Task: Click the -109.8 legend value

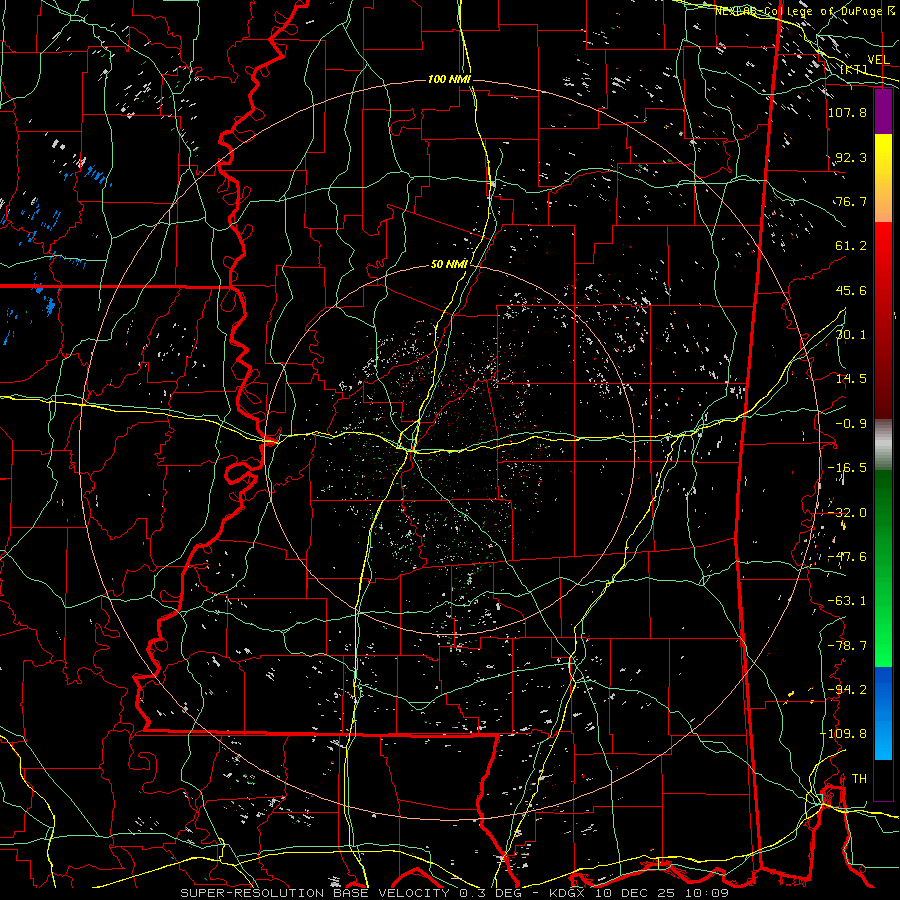Action: 844,734
